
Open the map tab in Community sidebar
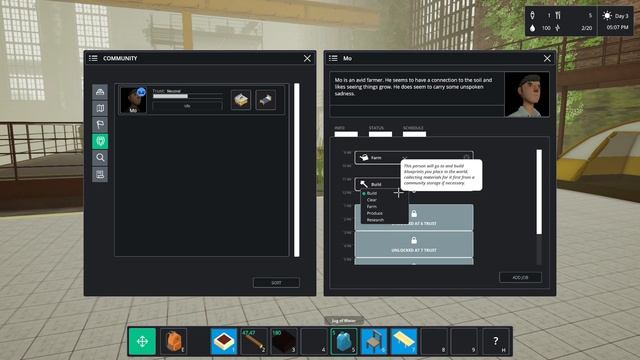[100, 108]
